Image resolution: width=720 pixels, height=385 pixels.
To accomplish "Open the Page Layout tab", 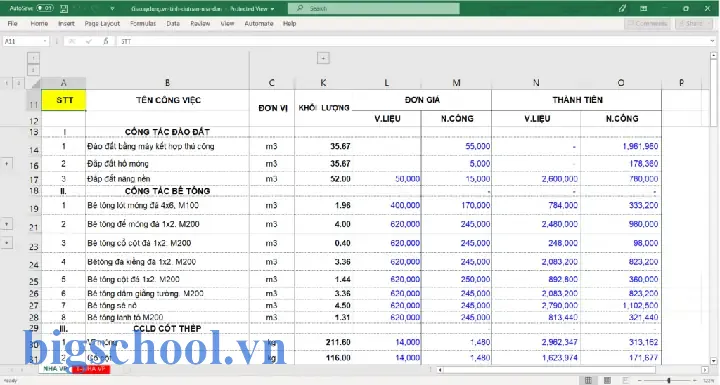I will (x=102, y=23).
